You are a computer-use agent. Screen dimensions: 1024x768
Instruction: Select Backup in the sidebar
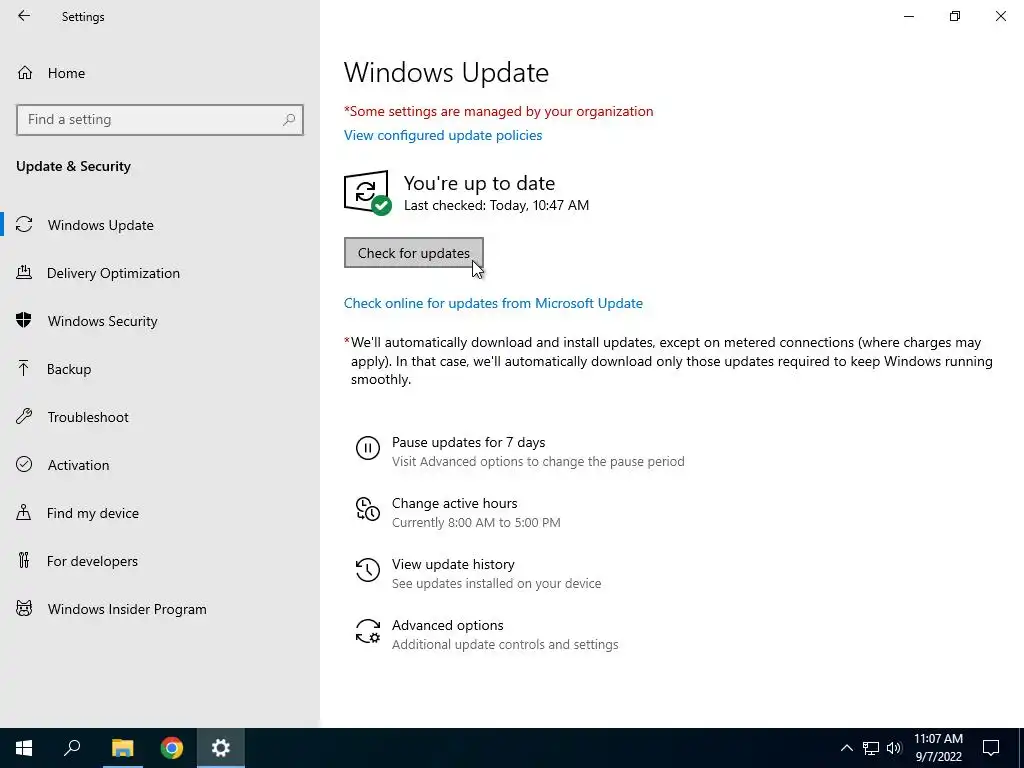[160, 369]
